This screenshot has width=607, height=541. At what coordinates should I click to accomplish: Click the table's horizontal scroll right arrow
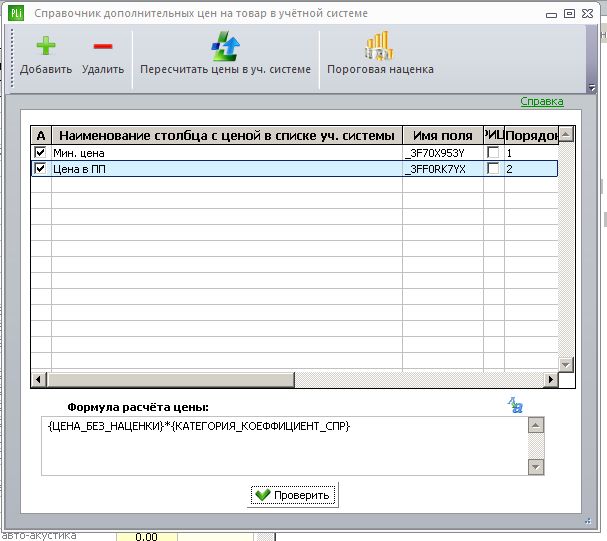(550, 380)
